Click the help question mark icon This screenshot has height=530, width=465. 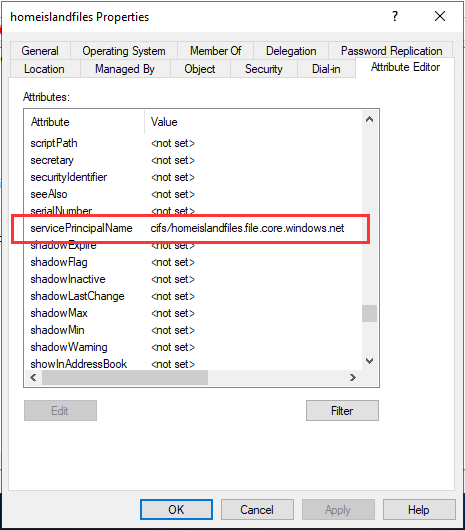point(395,16)
